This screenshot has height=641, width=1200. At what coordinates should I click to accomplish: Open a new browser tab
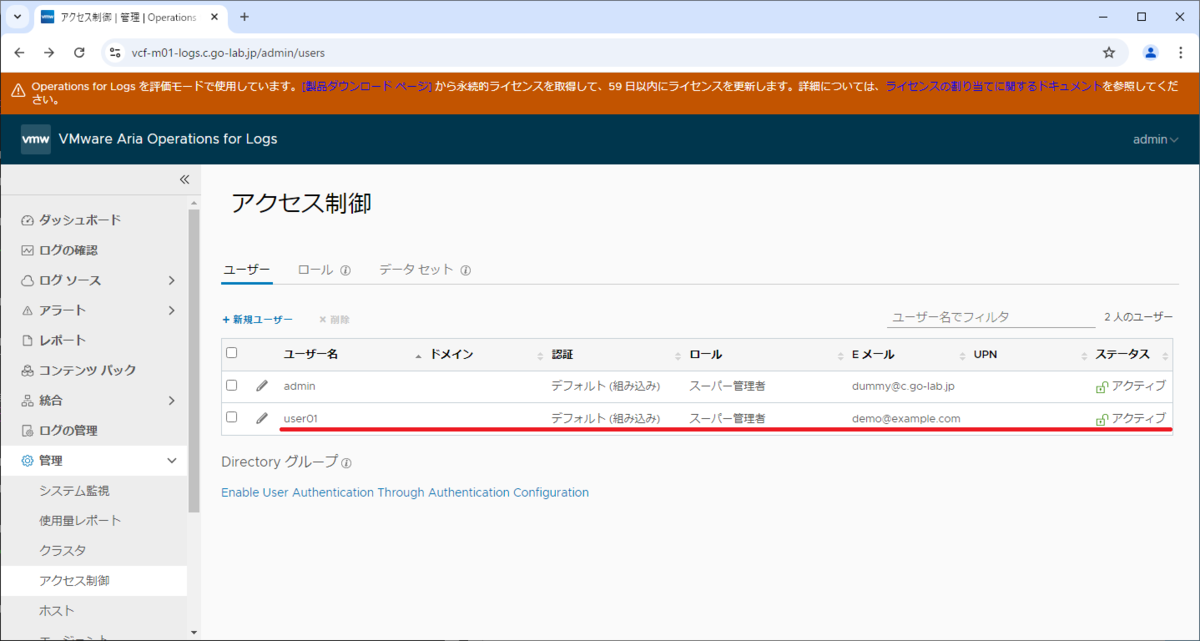coord(244,17)
